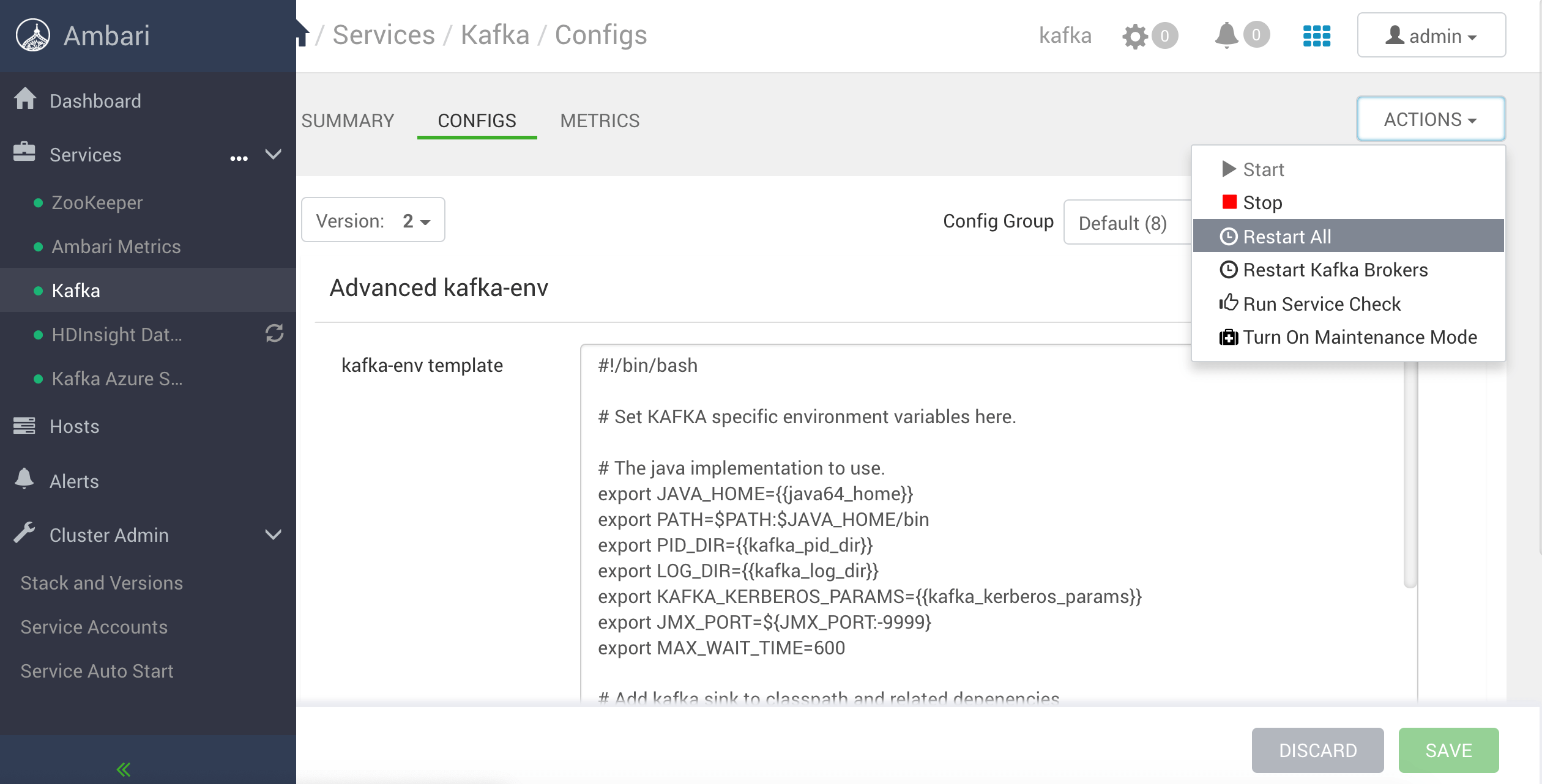Open ZooKeeper service

pos(97,202)
